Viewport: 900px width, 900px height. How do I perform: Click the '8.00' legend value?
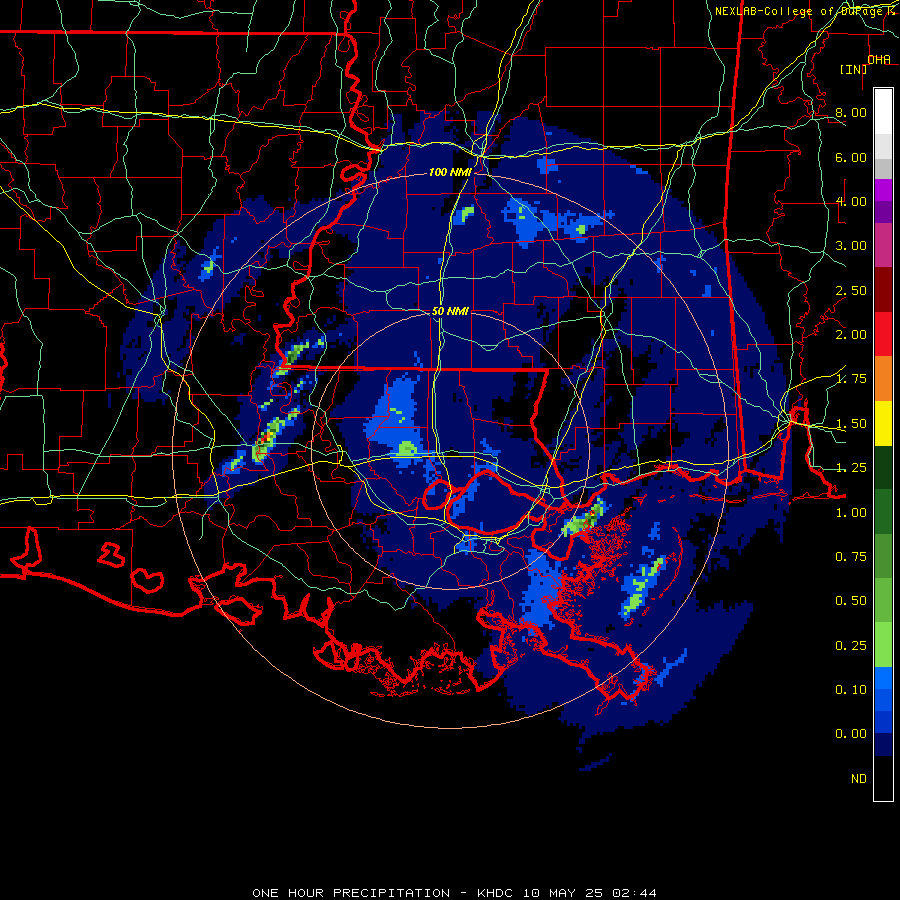click(x=851, y=112)
